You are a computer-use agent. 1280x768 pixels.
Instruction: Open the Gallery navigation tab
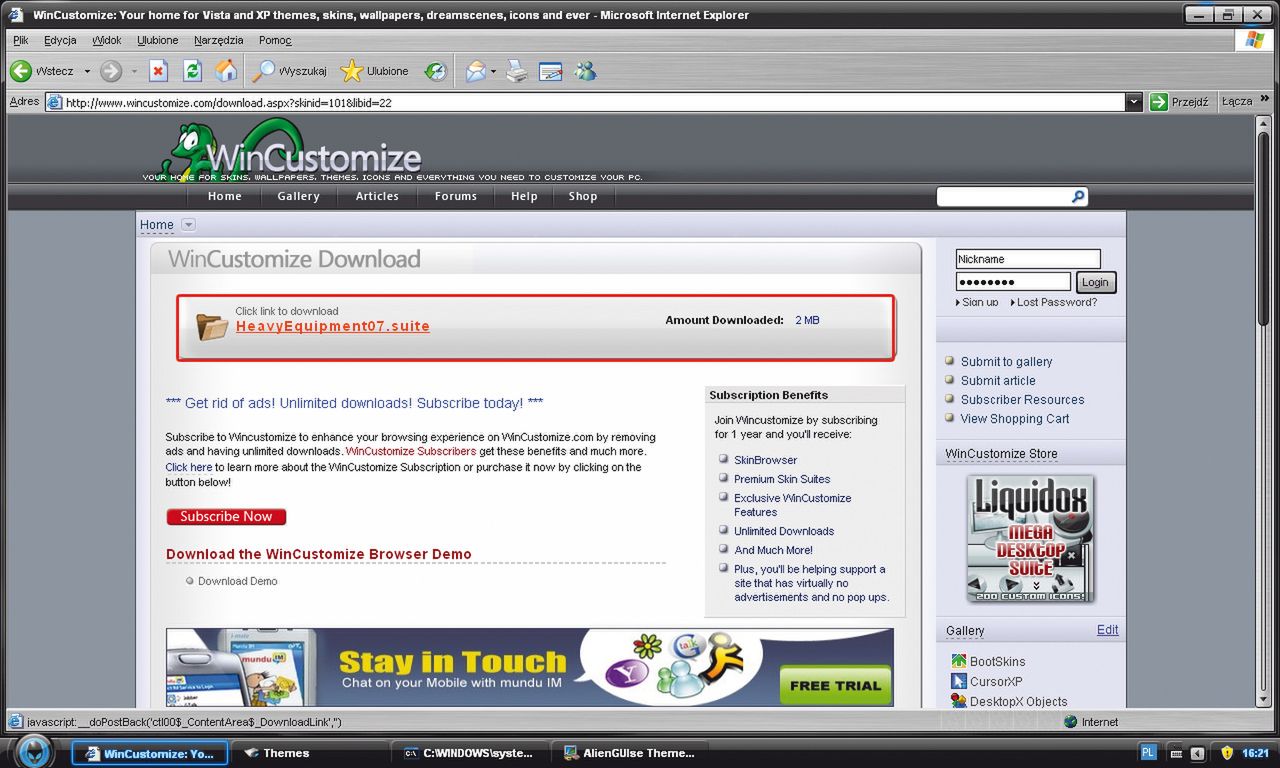tap(298, 196)
